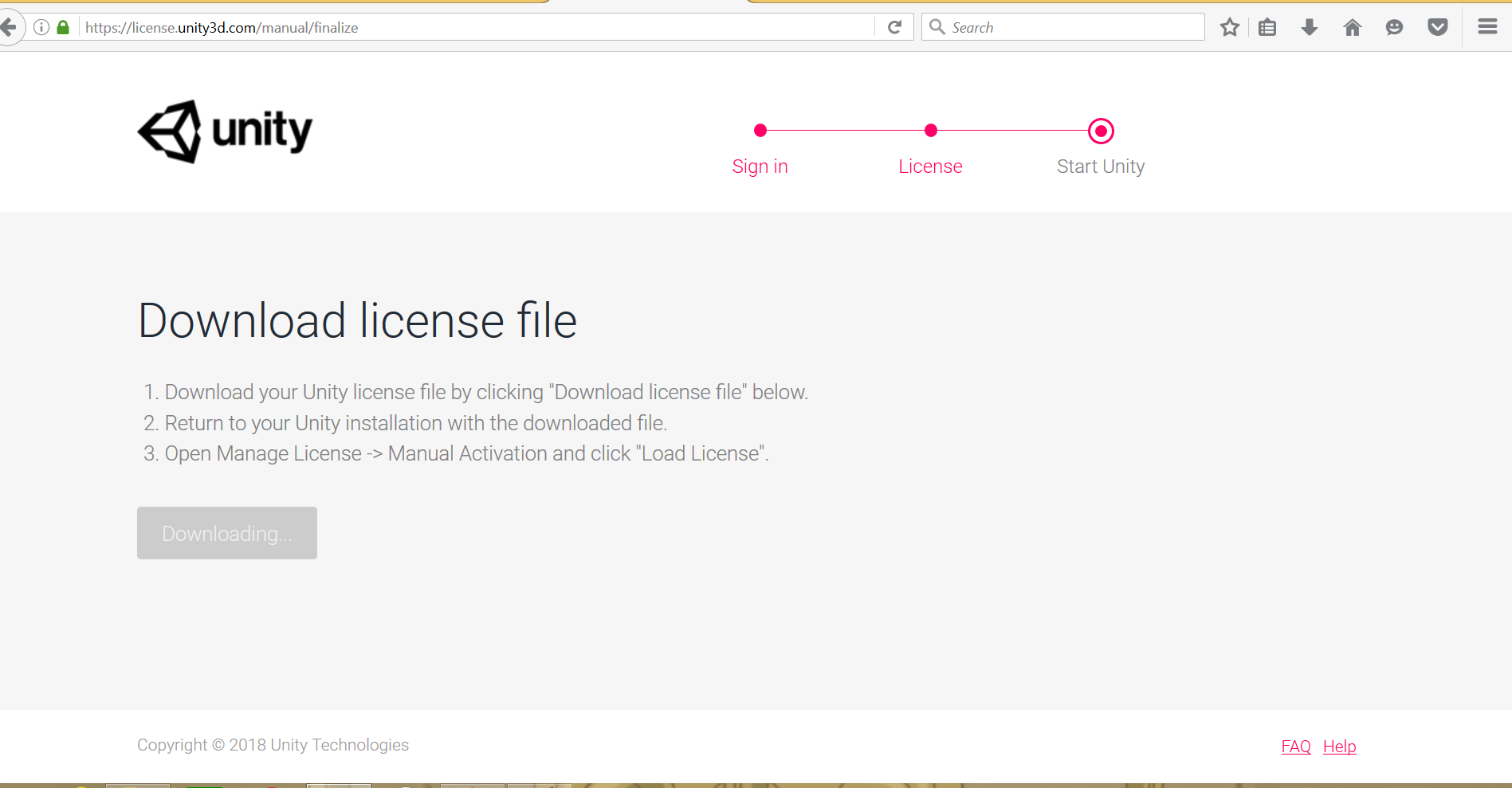Open the site information icon

click(41, 28)
